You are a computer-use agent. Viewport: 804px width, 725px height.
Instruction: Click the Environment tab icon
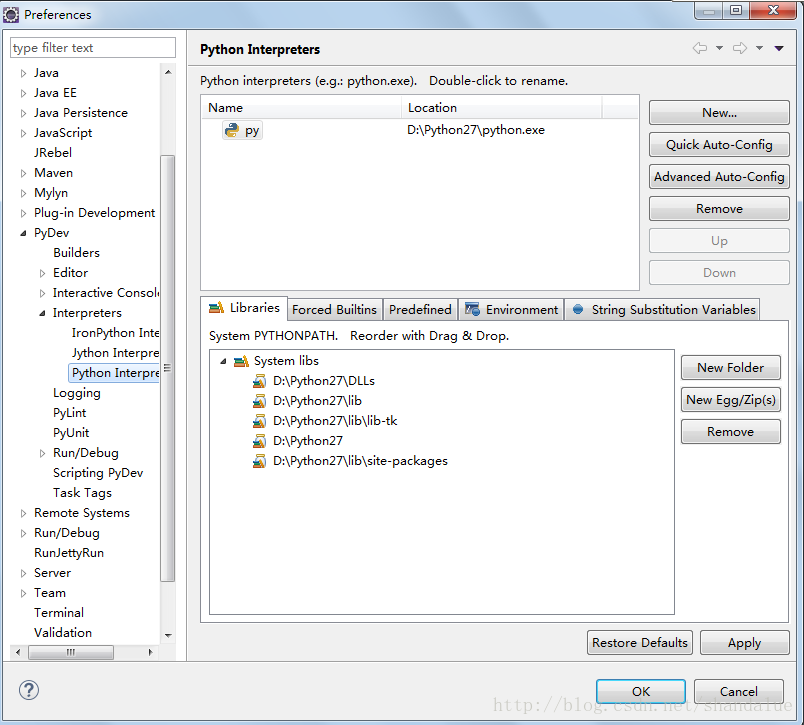pos(472,309)
